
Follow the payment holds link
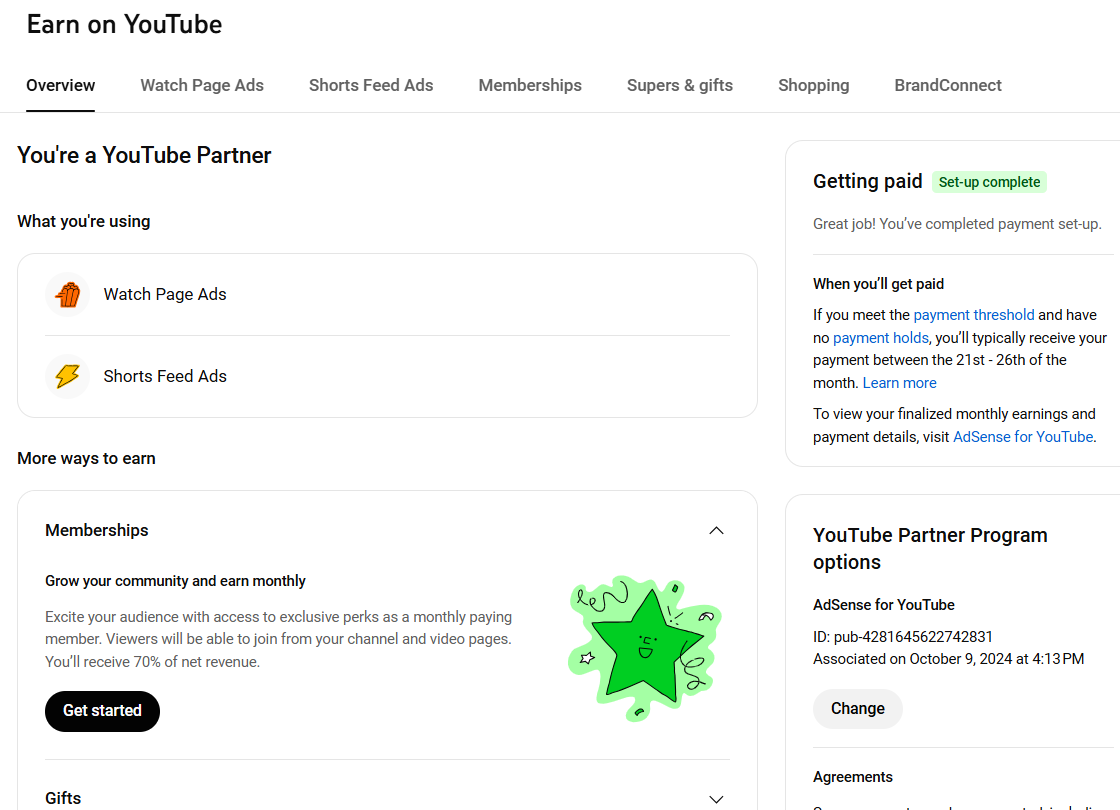point(881,338)
